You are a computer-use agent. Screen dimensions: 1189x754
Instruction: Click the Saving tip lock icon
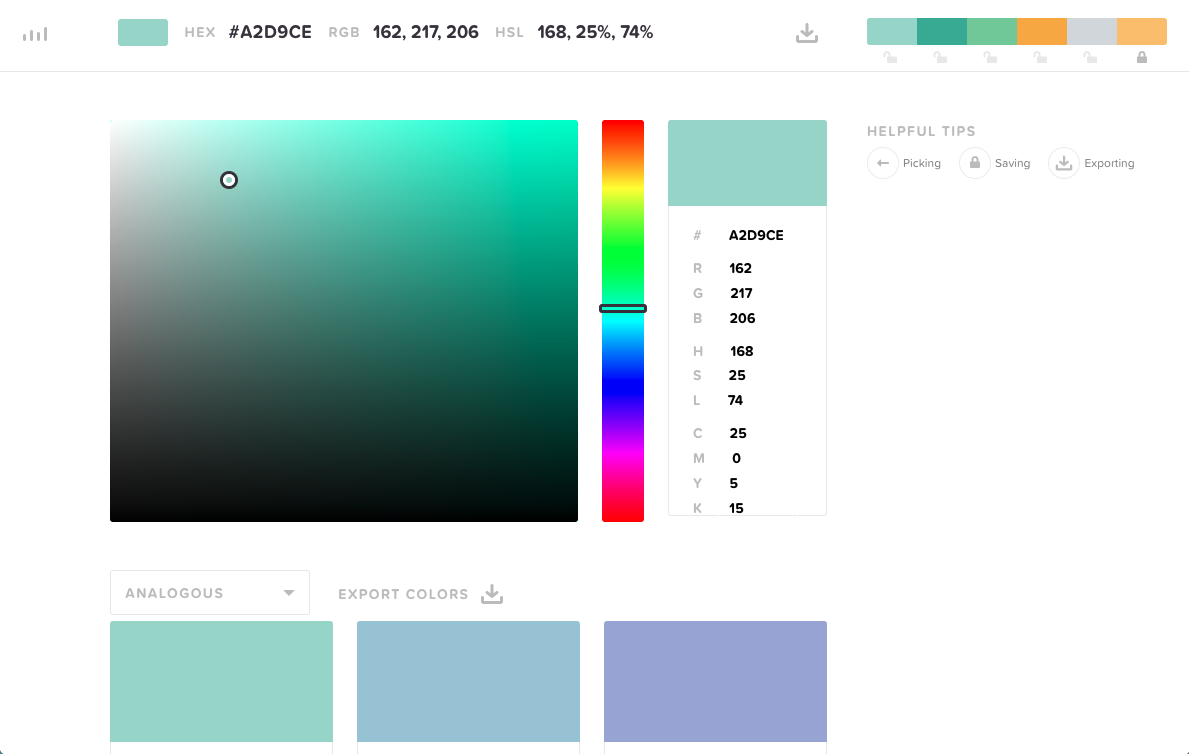[x=975, y=163]
